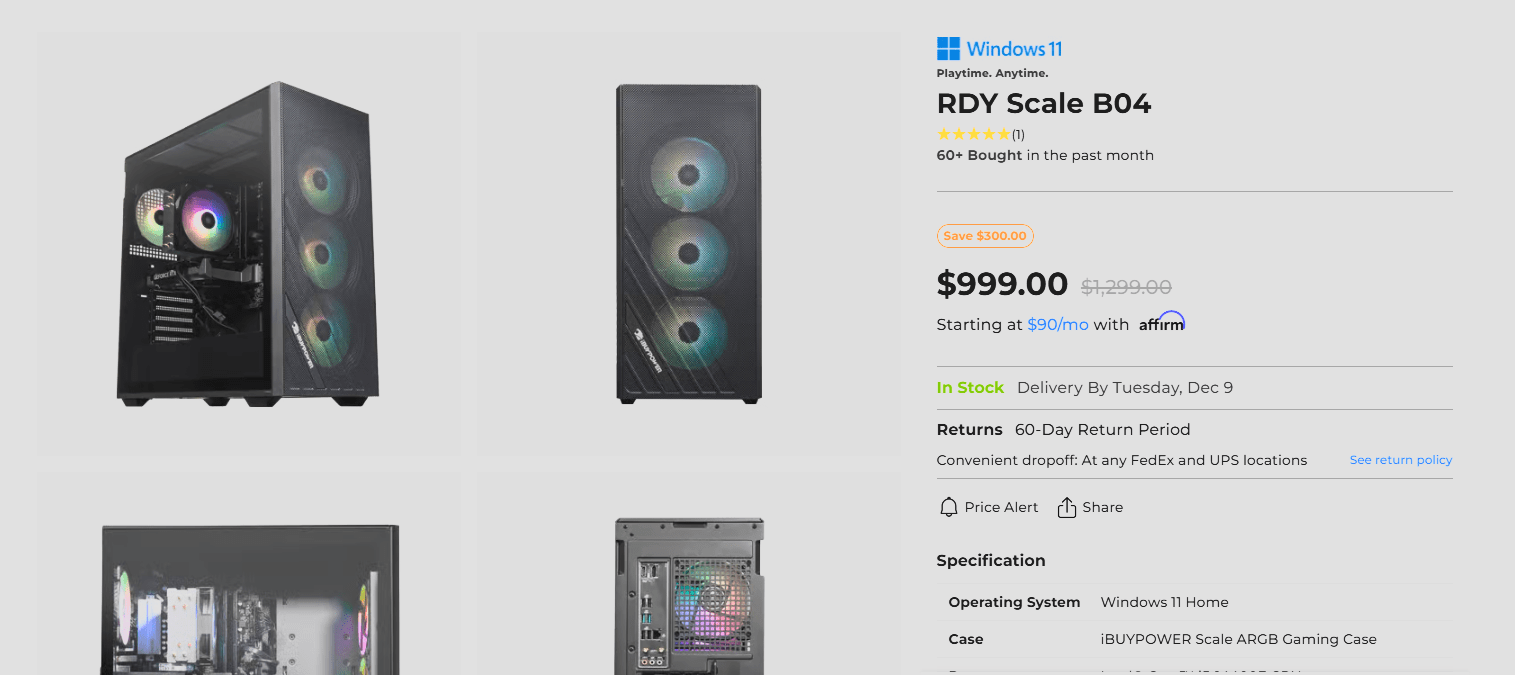Click the Share arrow icon
This screenshot has height=675, width=1515.
pyautogui.click(x=1067, y=507)
